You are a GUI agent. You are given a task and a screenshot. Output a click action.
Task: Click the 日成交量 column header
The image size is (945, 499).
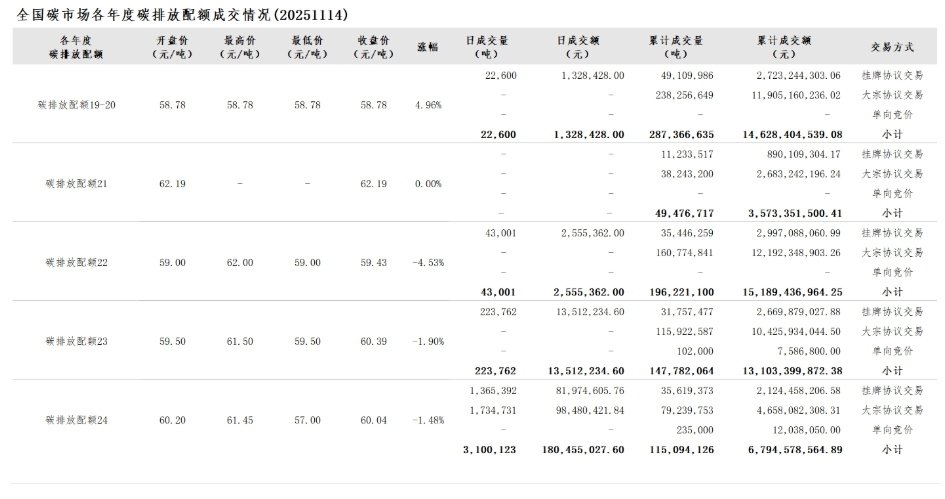[487, 47]
